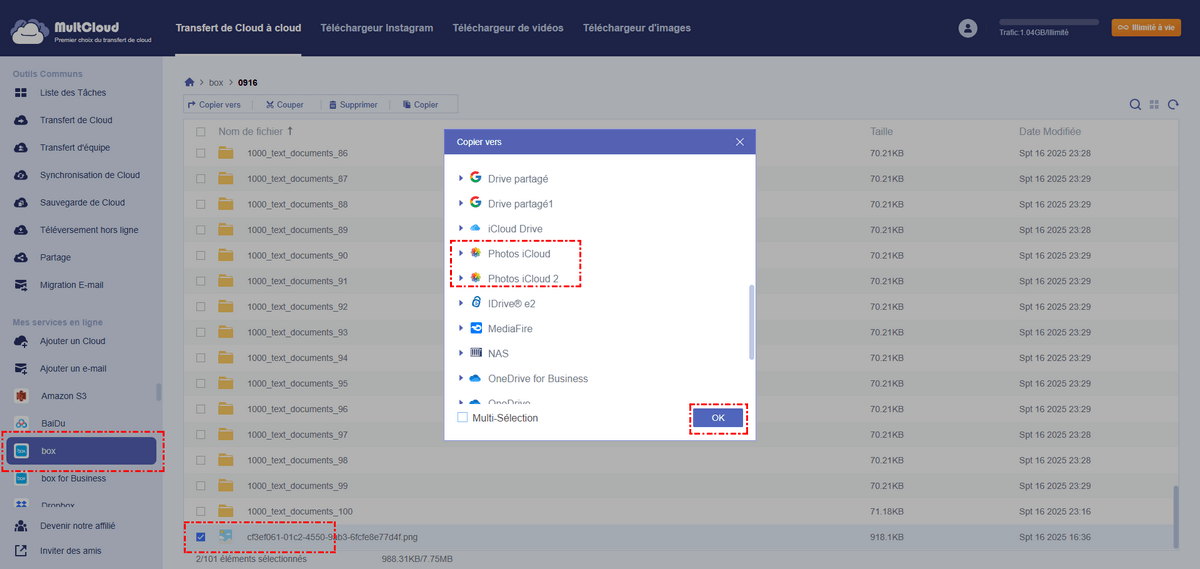Open Migration E-mail tool
The image size is (1200, 569).
[71, 285]
